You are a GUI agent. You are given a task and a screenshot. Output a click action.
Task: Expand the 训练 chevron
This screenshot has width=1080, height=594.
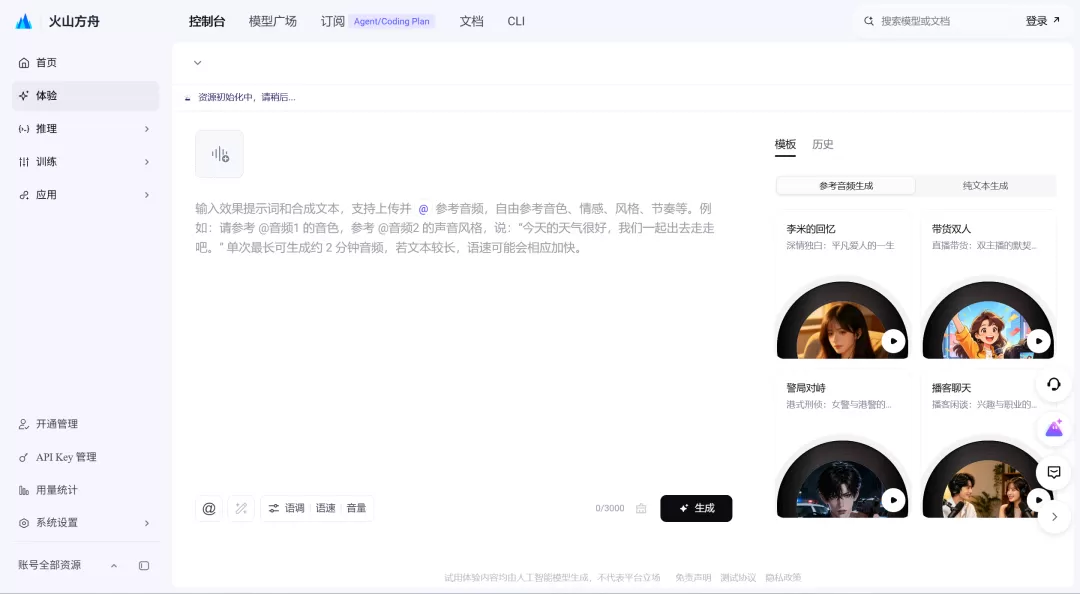[x=147, y=162]
